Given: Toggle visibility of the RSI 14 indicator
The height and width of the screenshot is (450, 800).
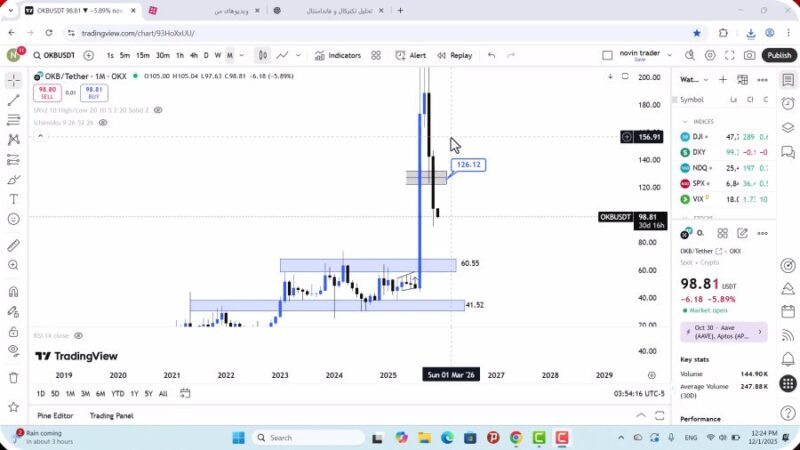Looking at the screenshot, I should click(x=78, y=336).
